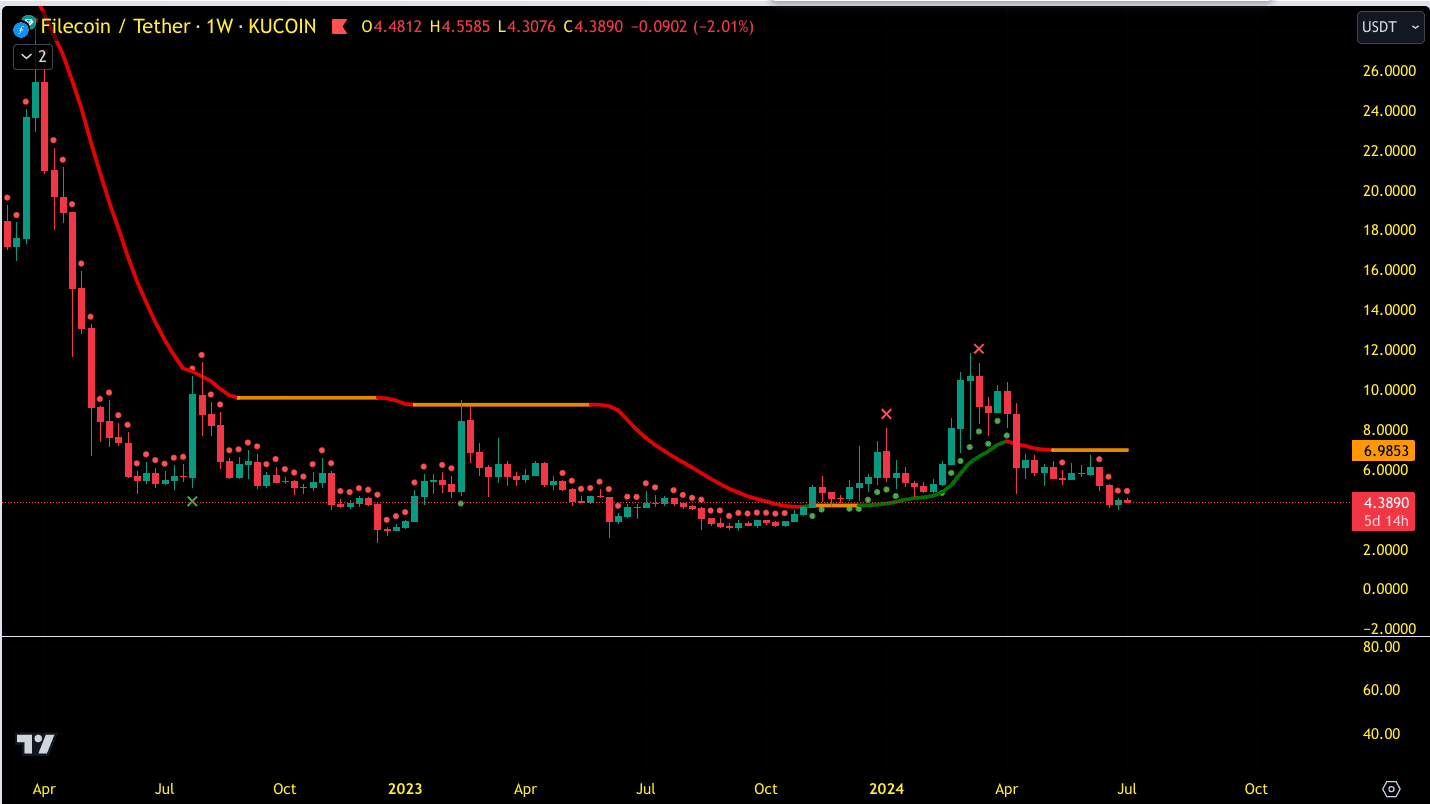Screen dimensions: 1430x804
Task: Click the orange 6.9853 price label
Action: [1384, 450]
